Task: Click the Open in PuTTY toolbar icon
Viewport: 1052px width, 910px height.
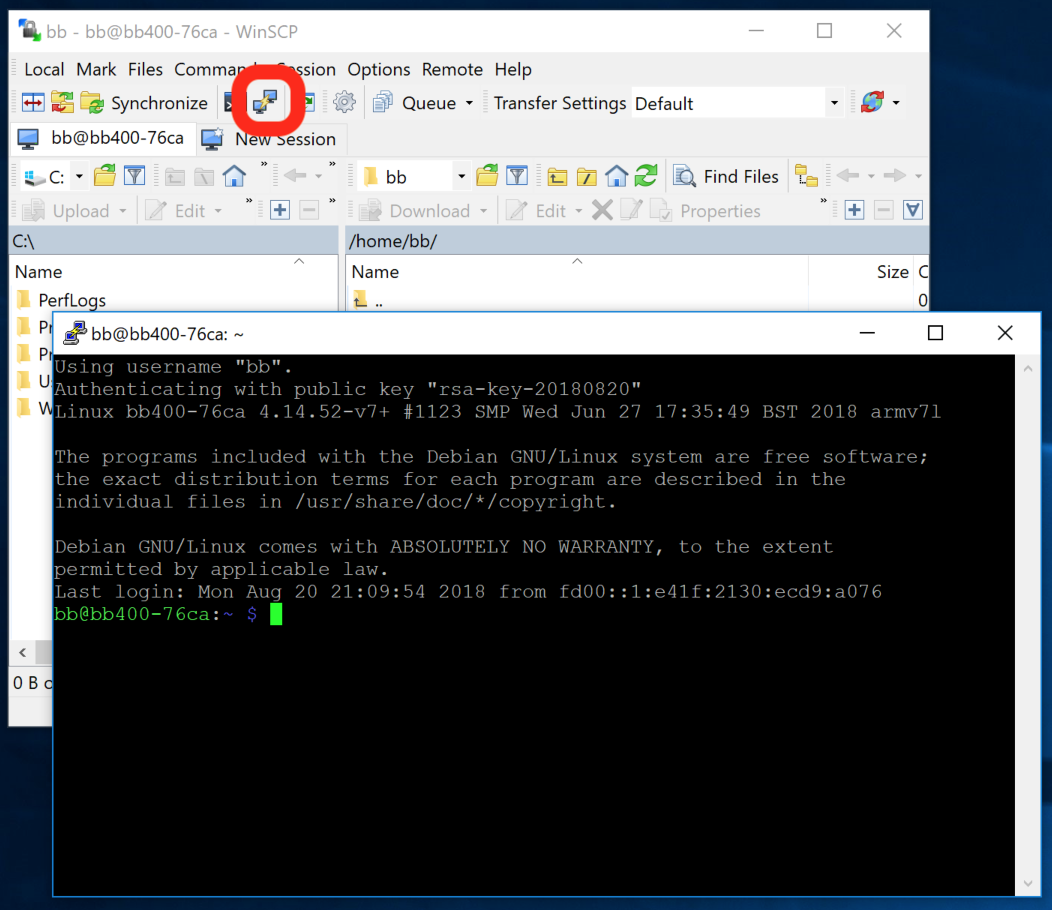Action: (266, 101)
